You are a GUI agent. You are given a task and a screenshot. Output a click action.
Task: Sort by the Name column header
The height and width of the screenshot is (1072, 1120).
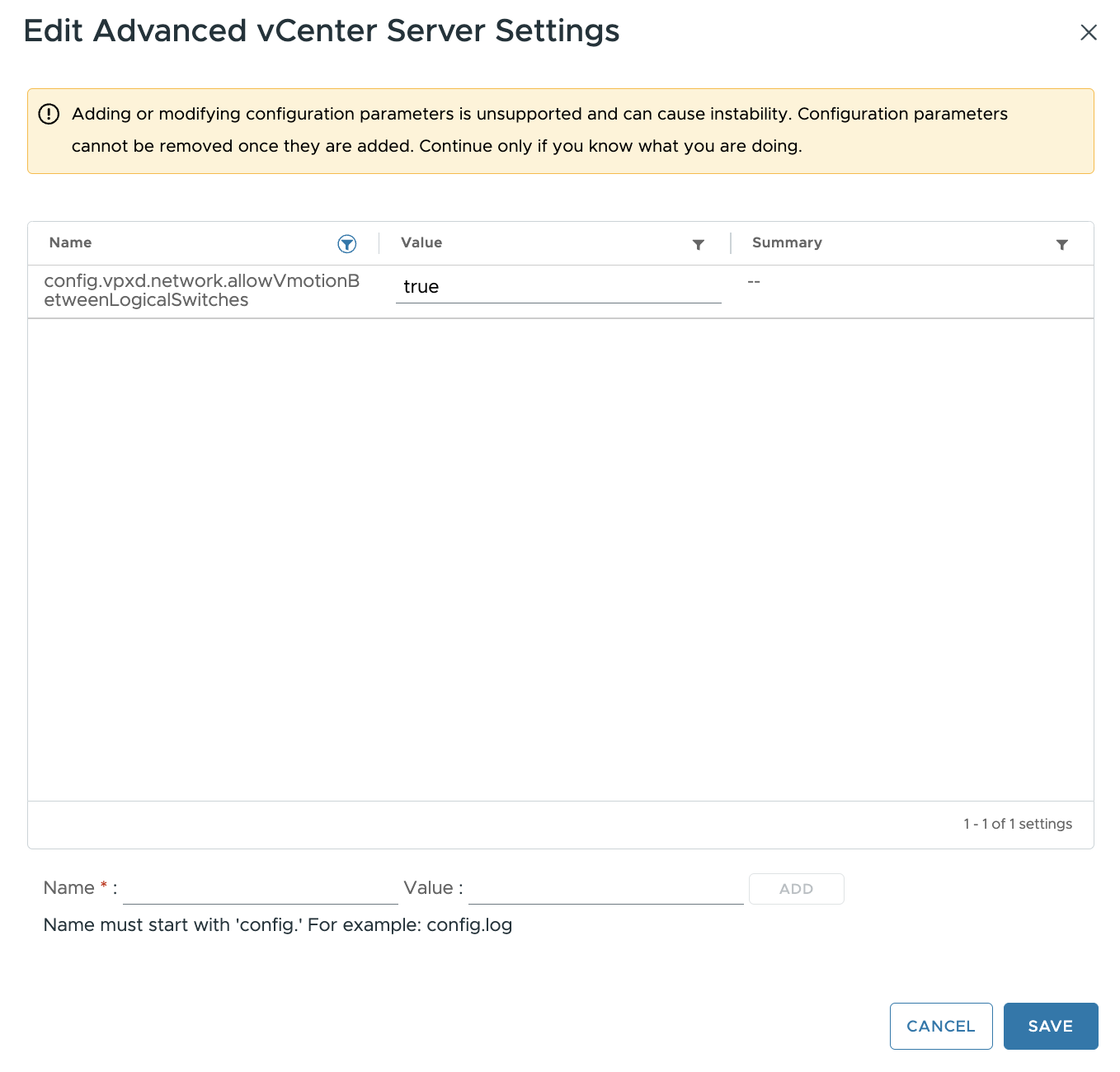point(71,242)
